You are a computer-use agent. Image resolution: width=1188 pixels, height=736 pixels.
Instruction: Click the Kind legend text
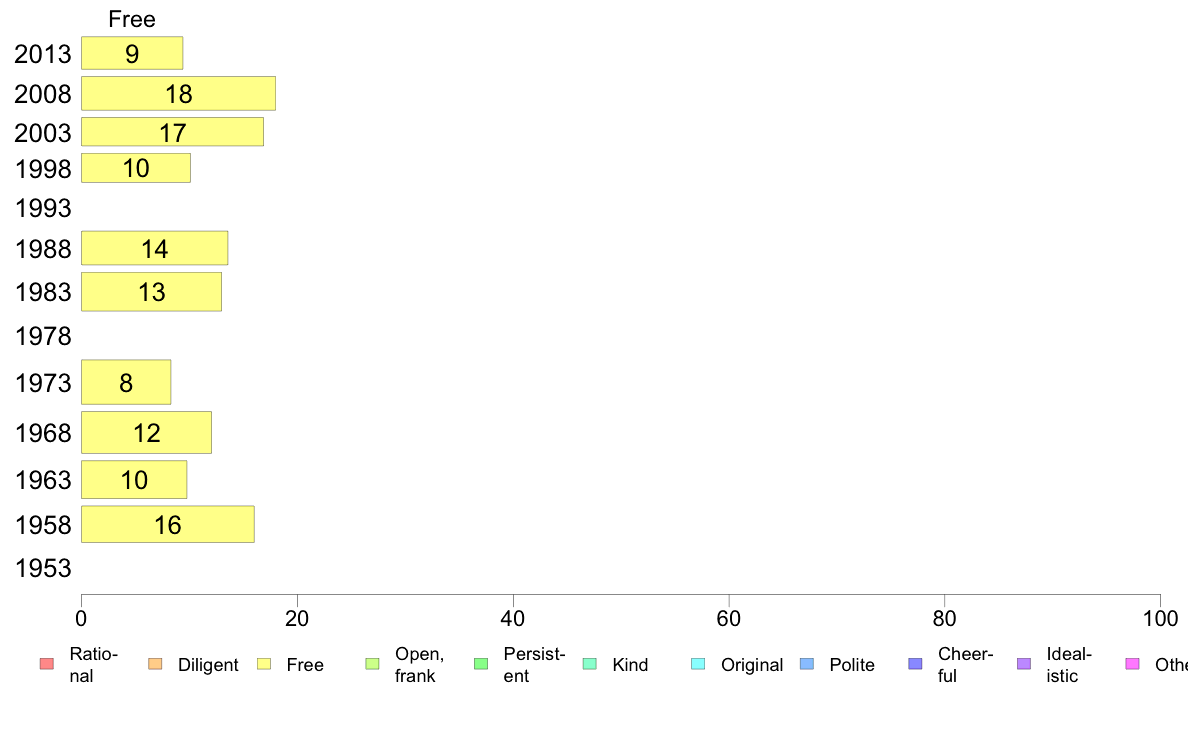point(630,665)
